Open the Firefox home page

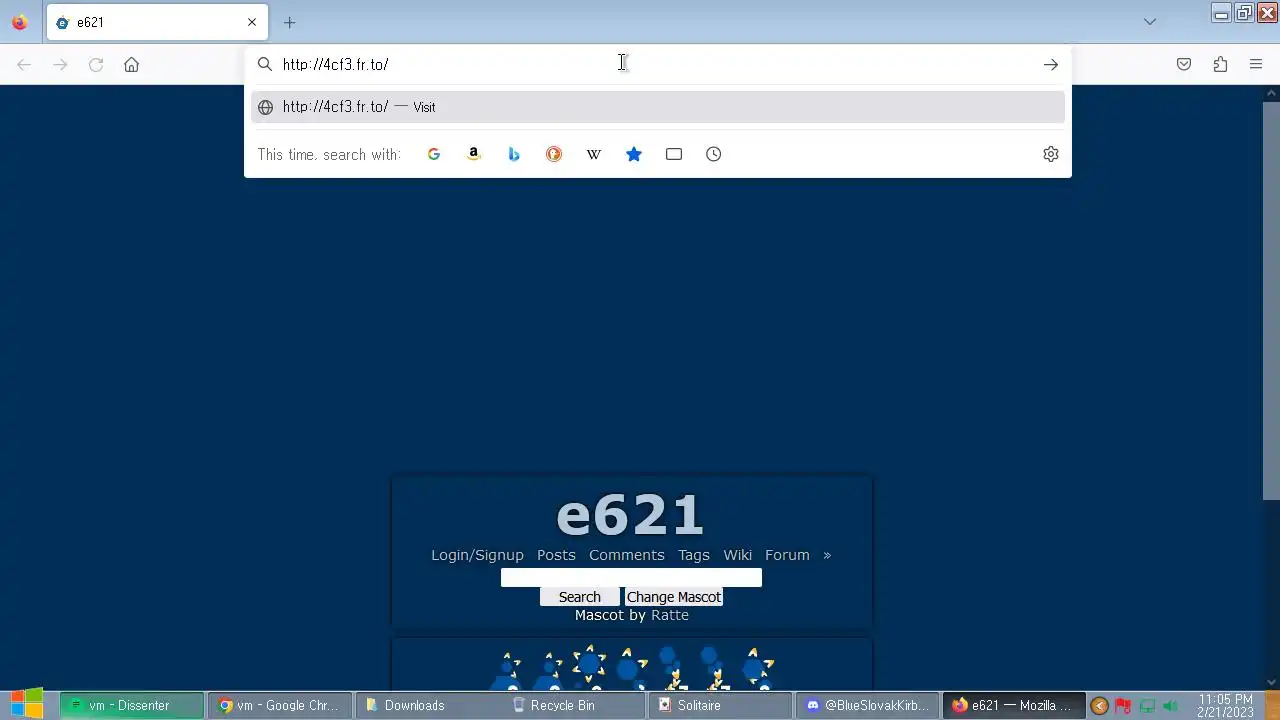click(x=131, y=65)
